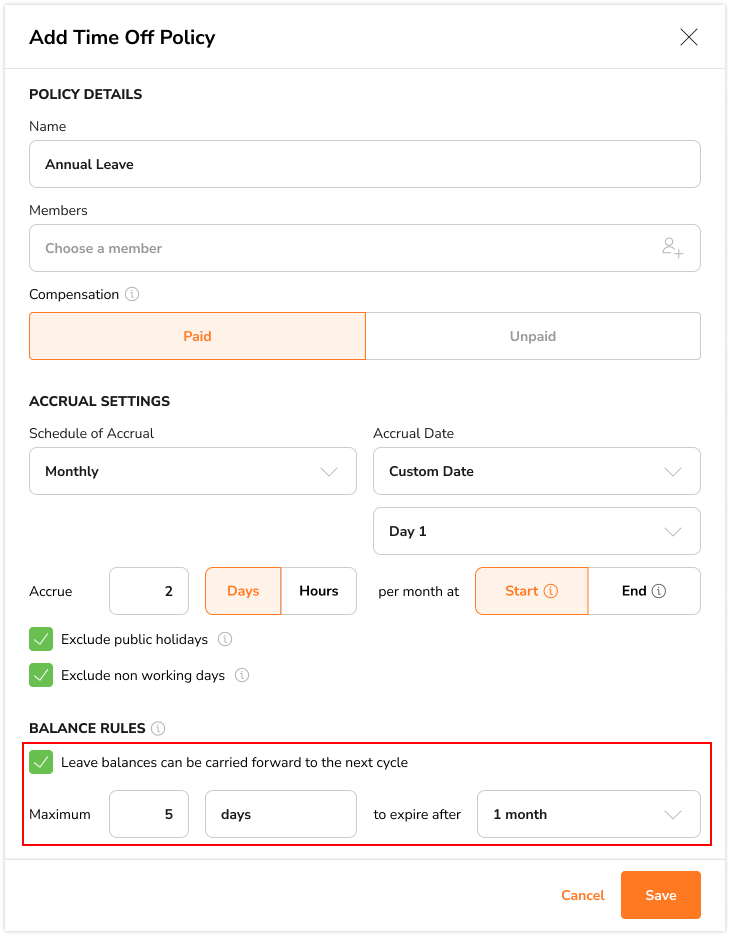Click the Add Time Off Policy title
Screen dimensions: 730x936
pos(122,37)
